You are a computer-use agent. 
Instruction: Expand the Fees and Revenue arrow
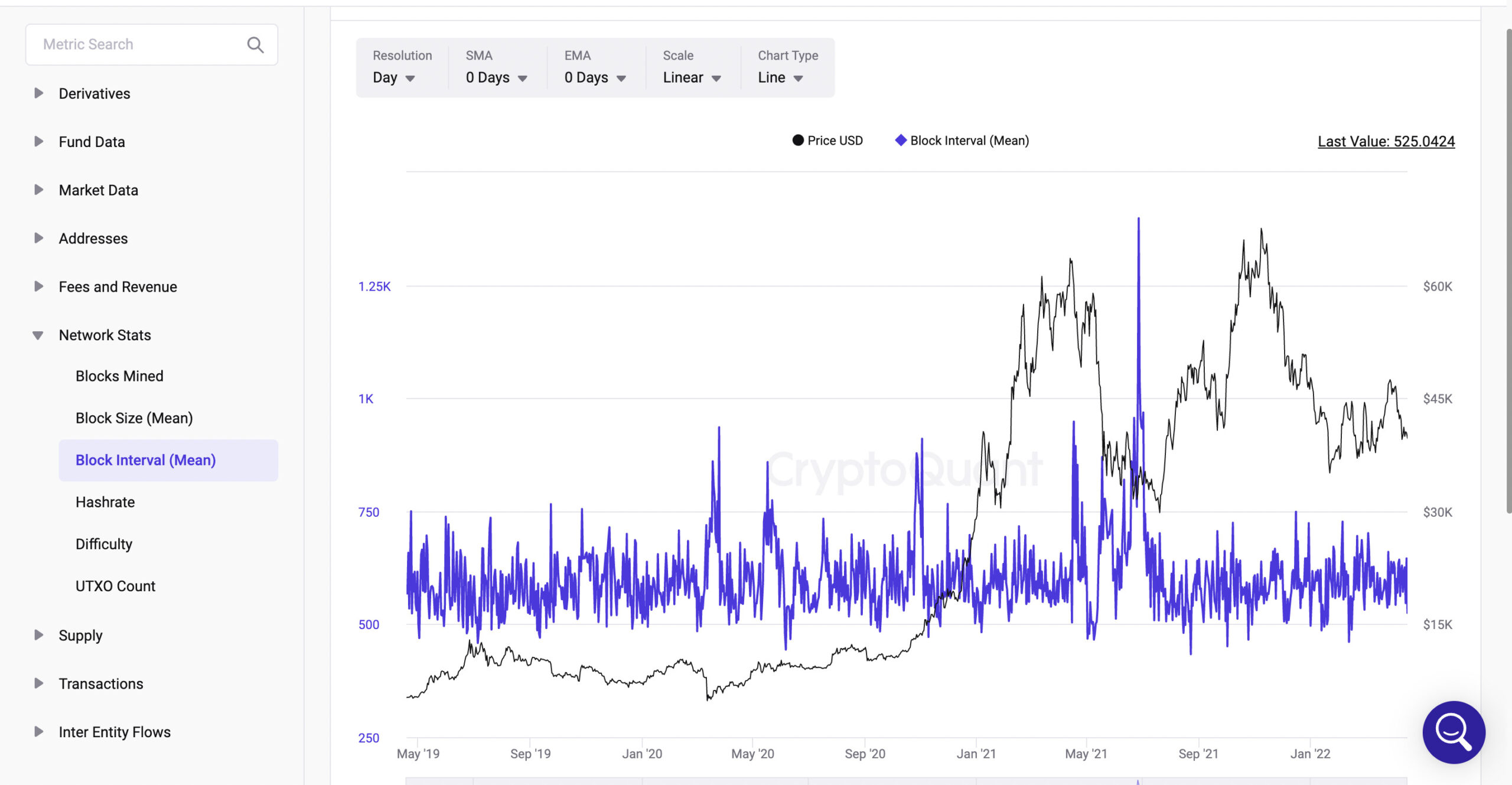click(x=38, y=286)
